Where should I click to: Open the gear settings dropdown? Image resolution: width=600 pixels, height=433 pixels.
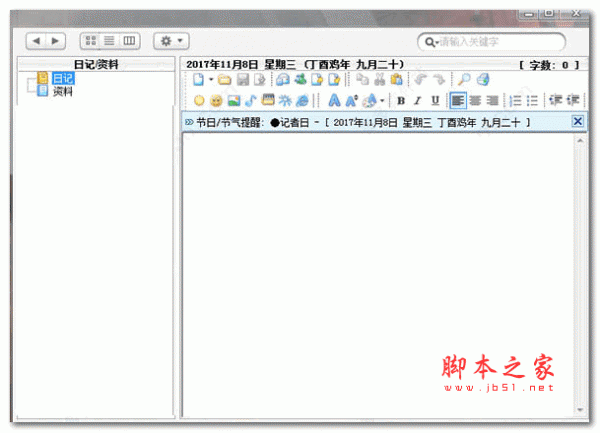tap(171, 41)
